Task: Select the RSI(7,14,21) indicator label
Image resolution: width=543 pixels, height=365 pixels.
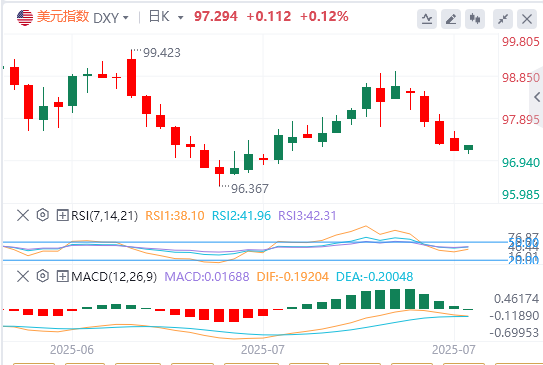Action: [x=104, y=216]
